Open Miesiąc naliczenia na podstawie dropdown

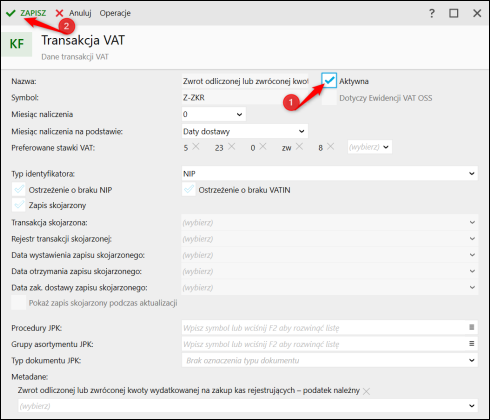point(245,131)
